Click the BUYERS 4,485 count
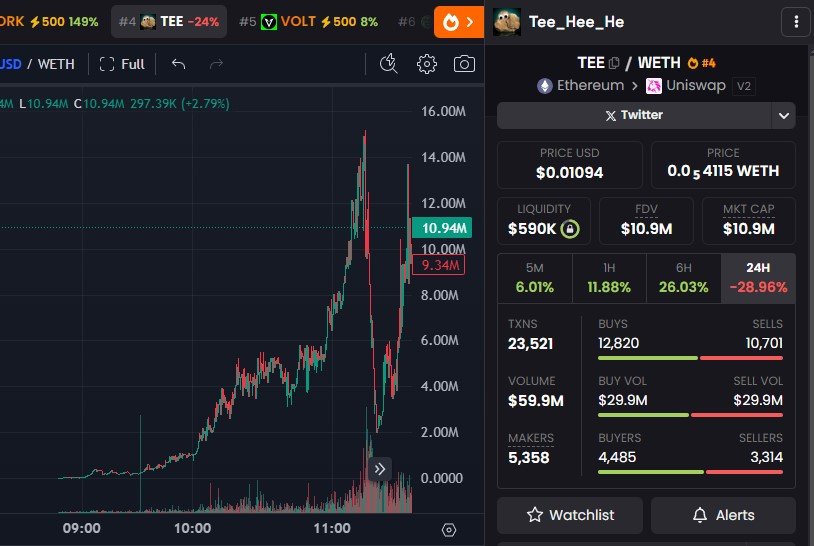This screenshot has width=814, height=546. point(617,457)
